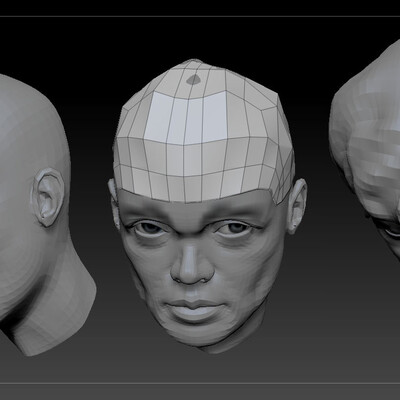Screen dimensions: 400x400
Task: Select the chin of the front-facing head
Action: (x=196, y=333)
